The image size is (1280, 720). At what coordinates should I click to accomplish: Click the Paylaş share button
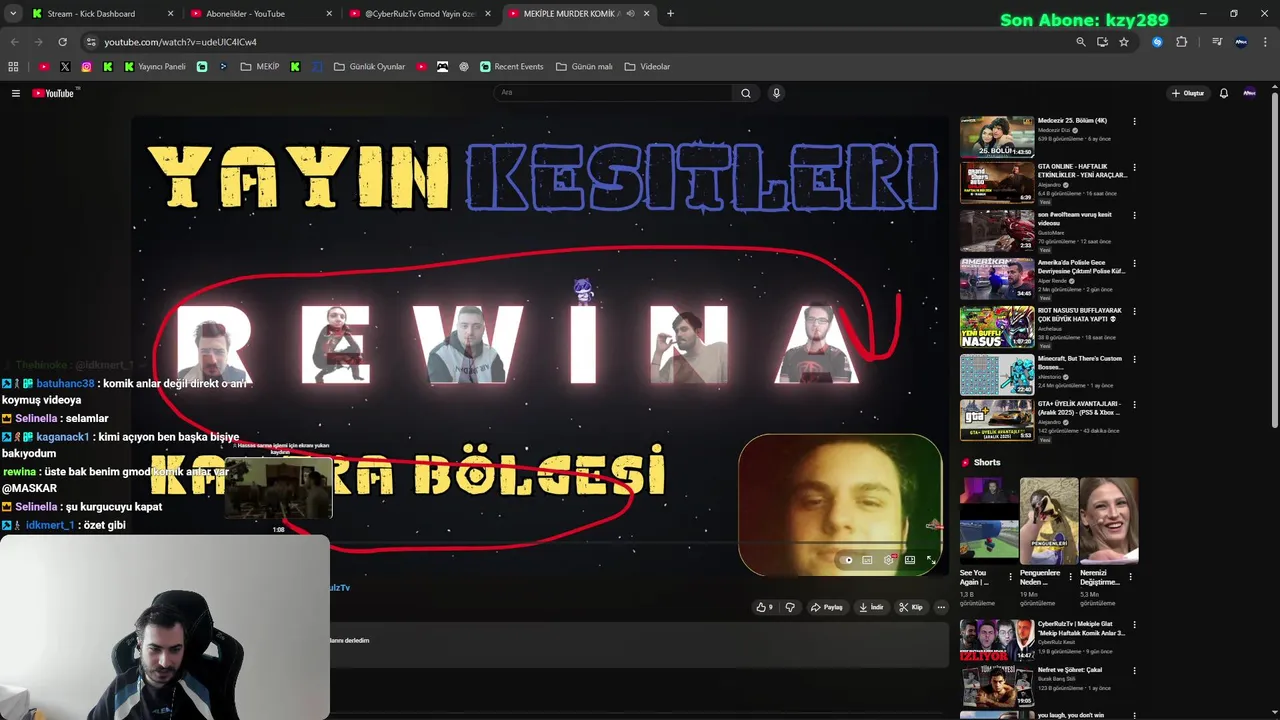pyautogui.click(x=827, y=607)
